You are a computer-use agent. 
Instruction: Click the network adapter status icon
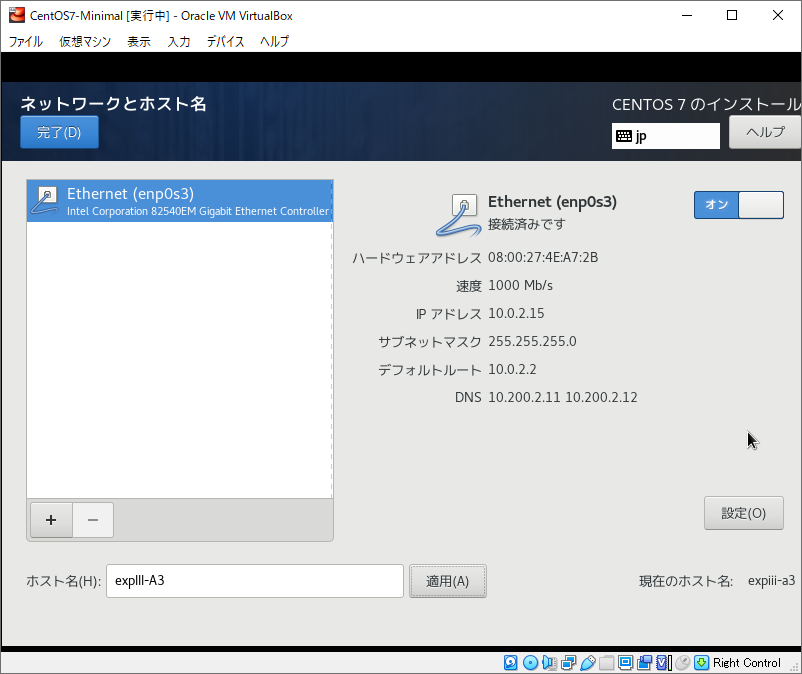[568, 662]
